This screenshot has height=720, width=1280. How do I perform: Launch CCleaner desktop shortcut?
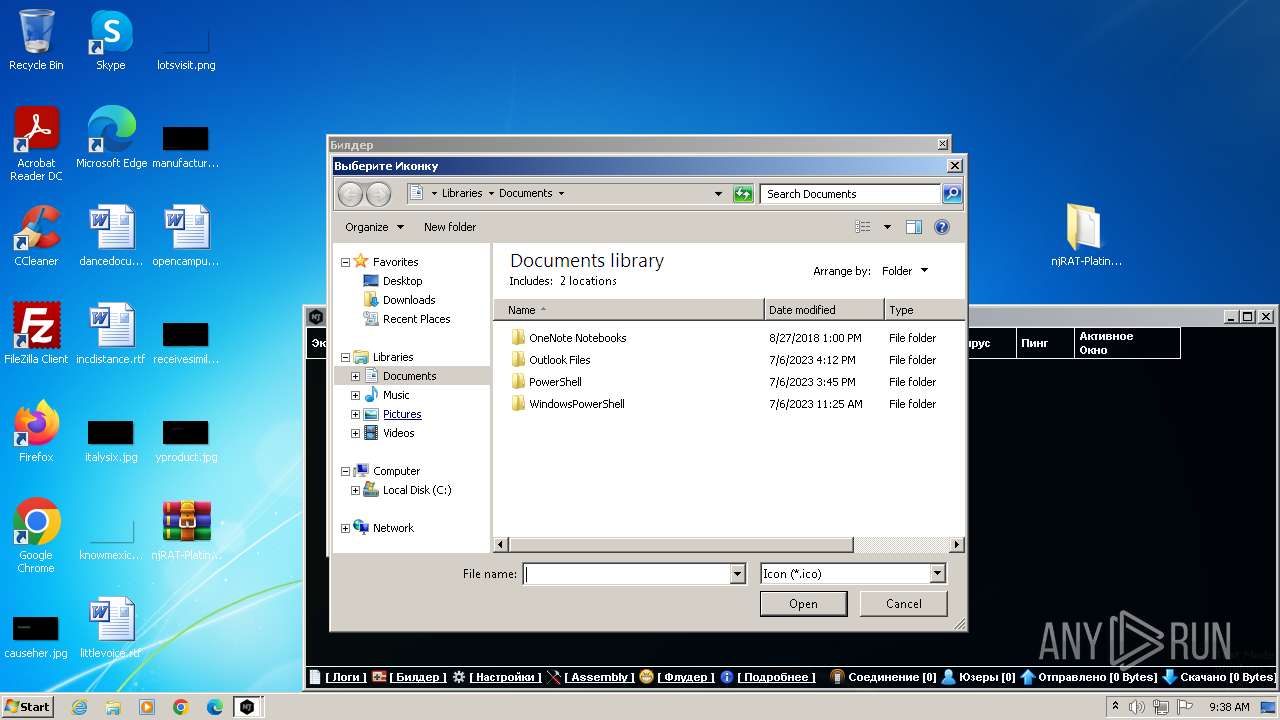pos(36,236)
